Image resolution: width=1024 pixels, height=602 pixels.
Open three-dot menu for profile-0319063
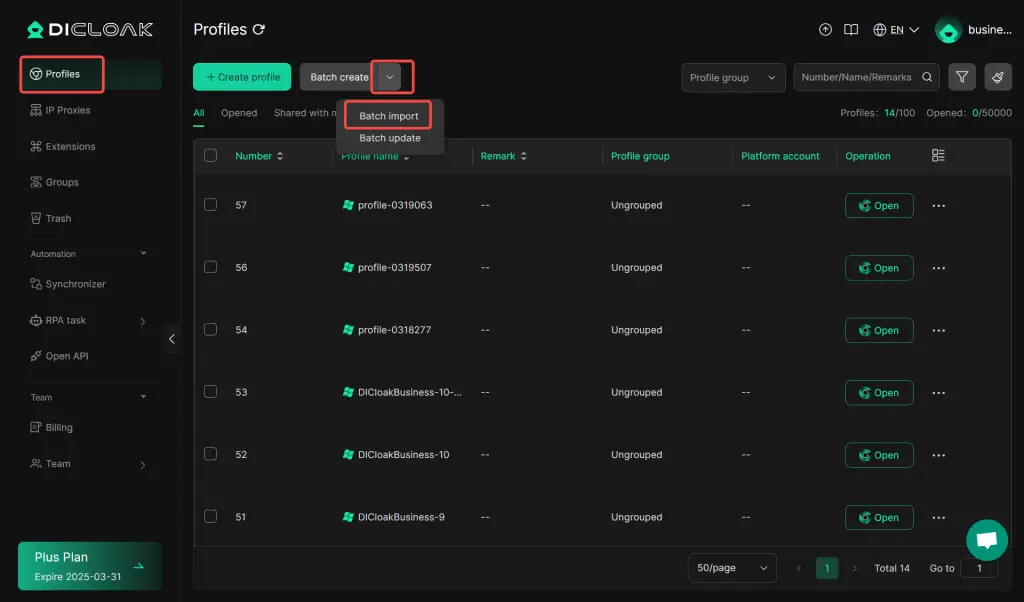(x=938, y=206)
